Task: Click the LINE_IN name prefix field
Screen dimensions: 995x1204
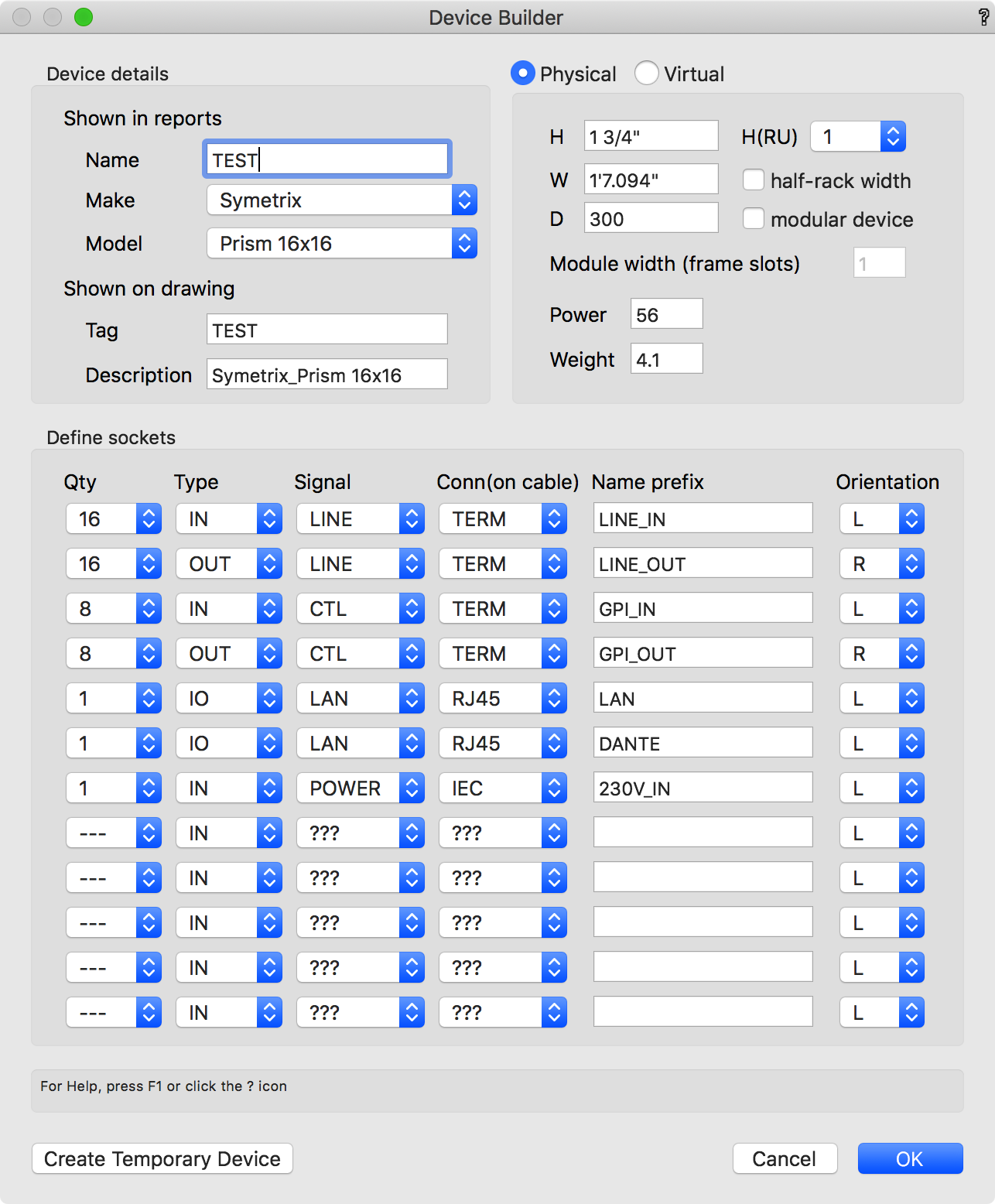Action: pos(703,519)
